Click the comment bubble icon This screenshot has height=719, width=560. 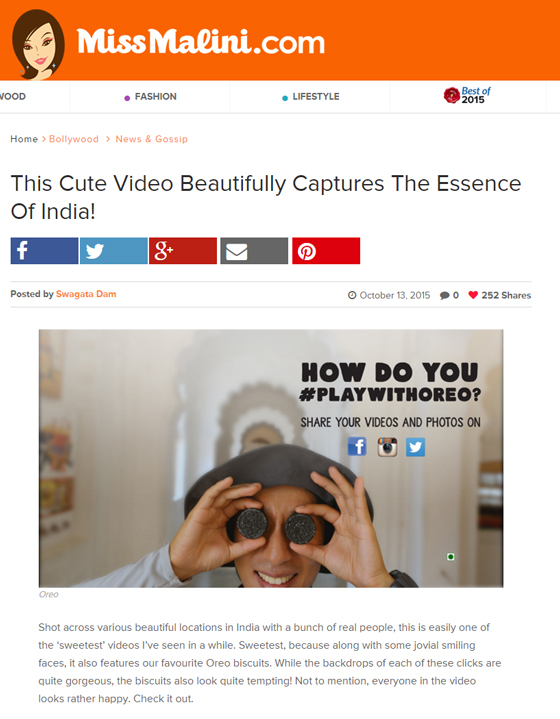coord(444,295)
